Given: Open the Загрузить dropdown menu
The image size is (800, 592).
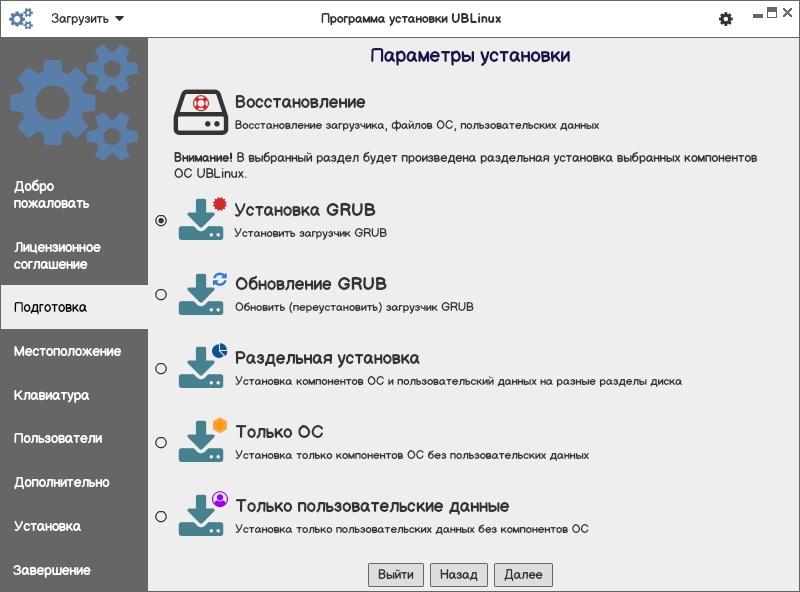Looking at the screenshot, I should click(x=87, y=19).
